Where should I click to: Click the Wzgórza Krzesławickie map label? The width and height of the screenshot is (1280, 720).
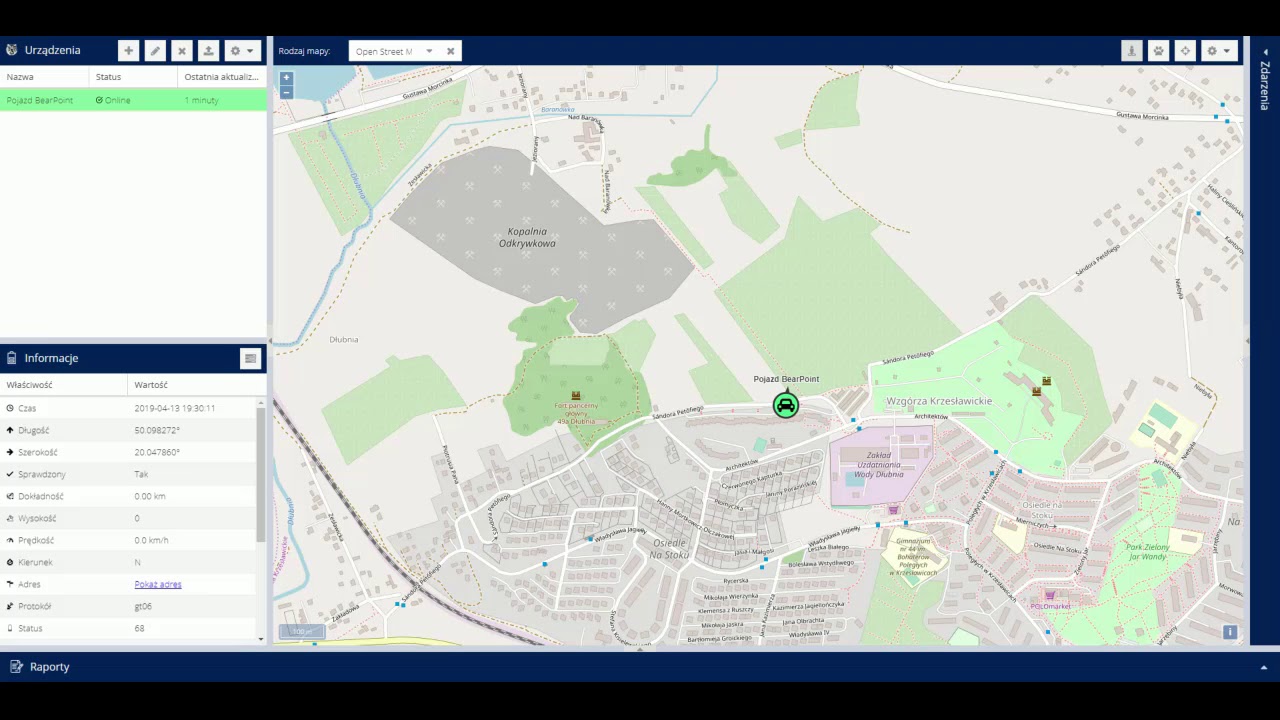[x=939, y=401]
